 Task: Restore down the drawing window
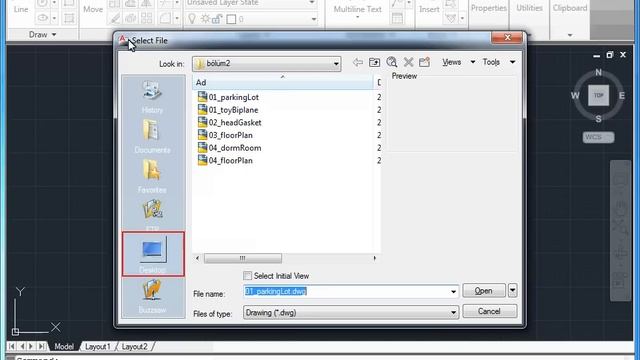(x=609, y=55)
